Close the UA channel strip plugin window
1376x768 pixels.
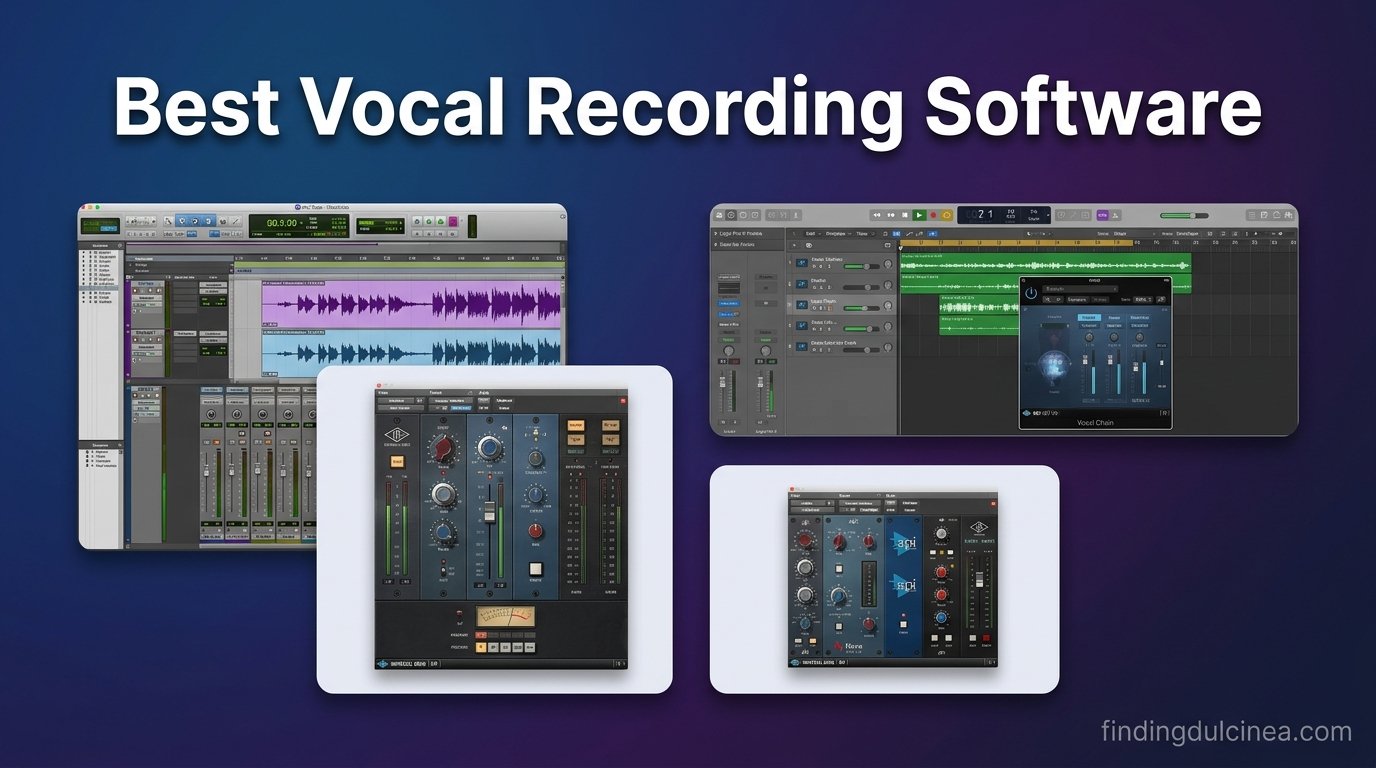379,385
